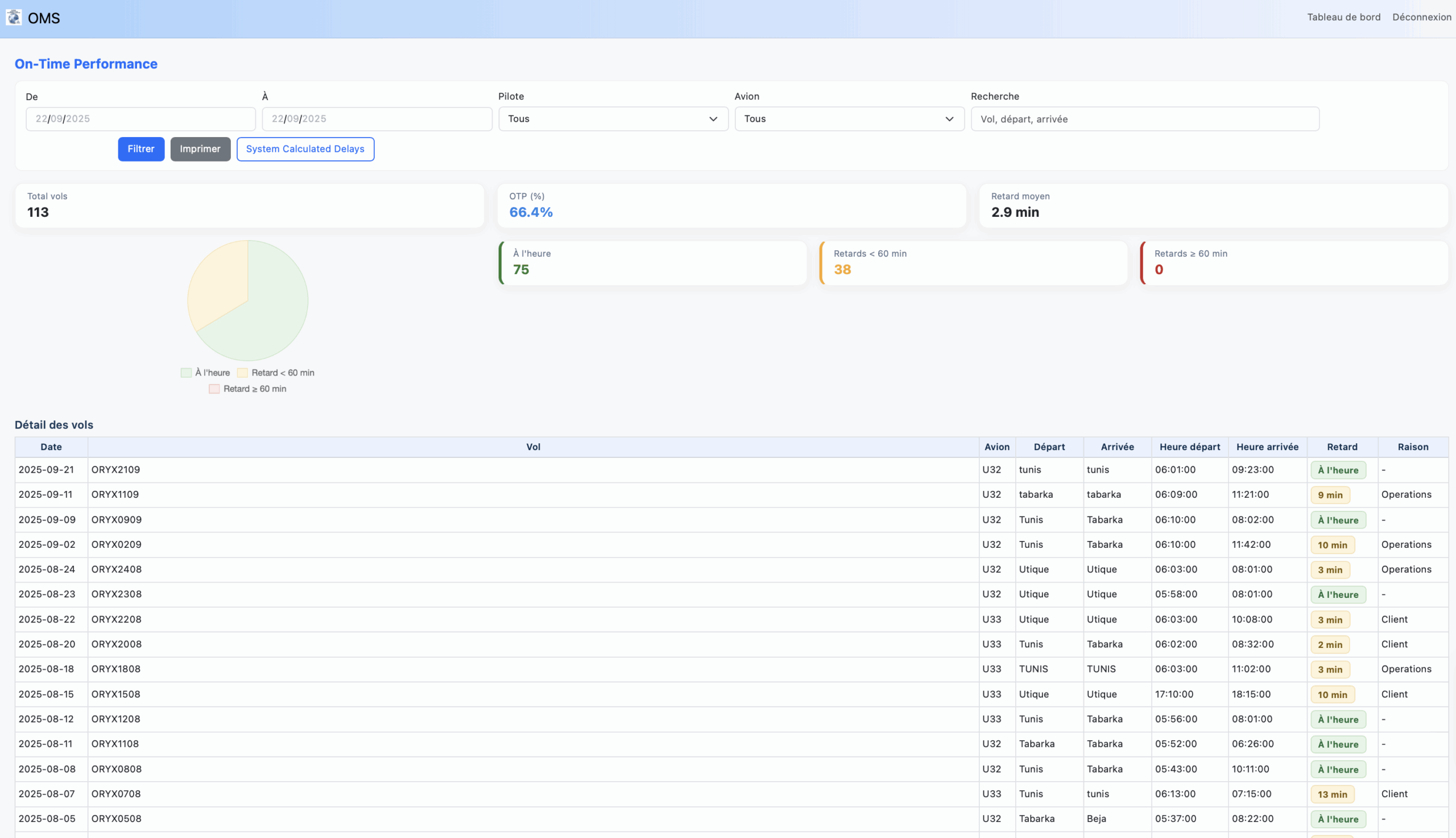Screen dimensions: 1456x838
Task: Click the 13 min delay badge
Action: tap(1332, 794)
